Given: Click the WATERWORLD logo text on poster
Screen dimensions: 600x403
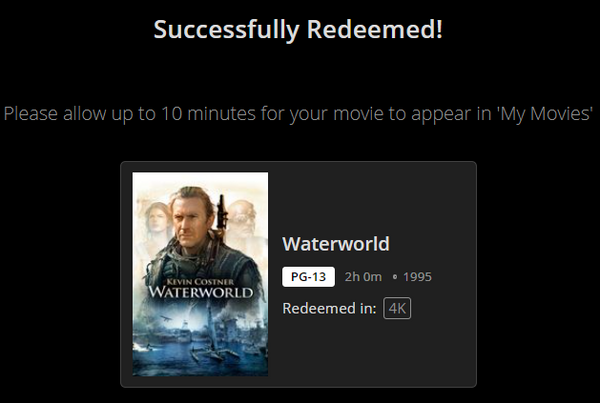Looking at the screenshot, I should (x=200, y=293).
